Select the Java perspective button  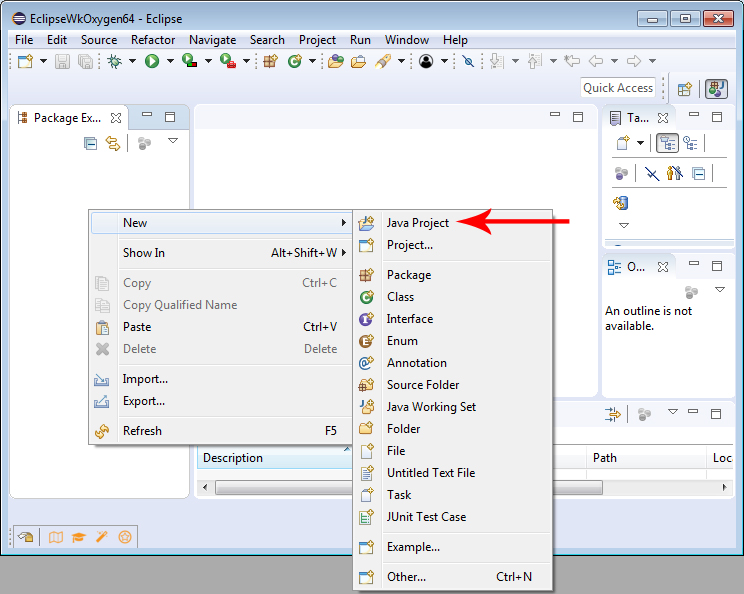pyautogui.click(x=716, y=89)
